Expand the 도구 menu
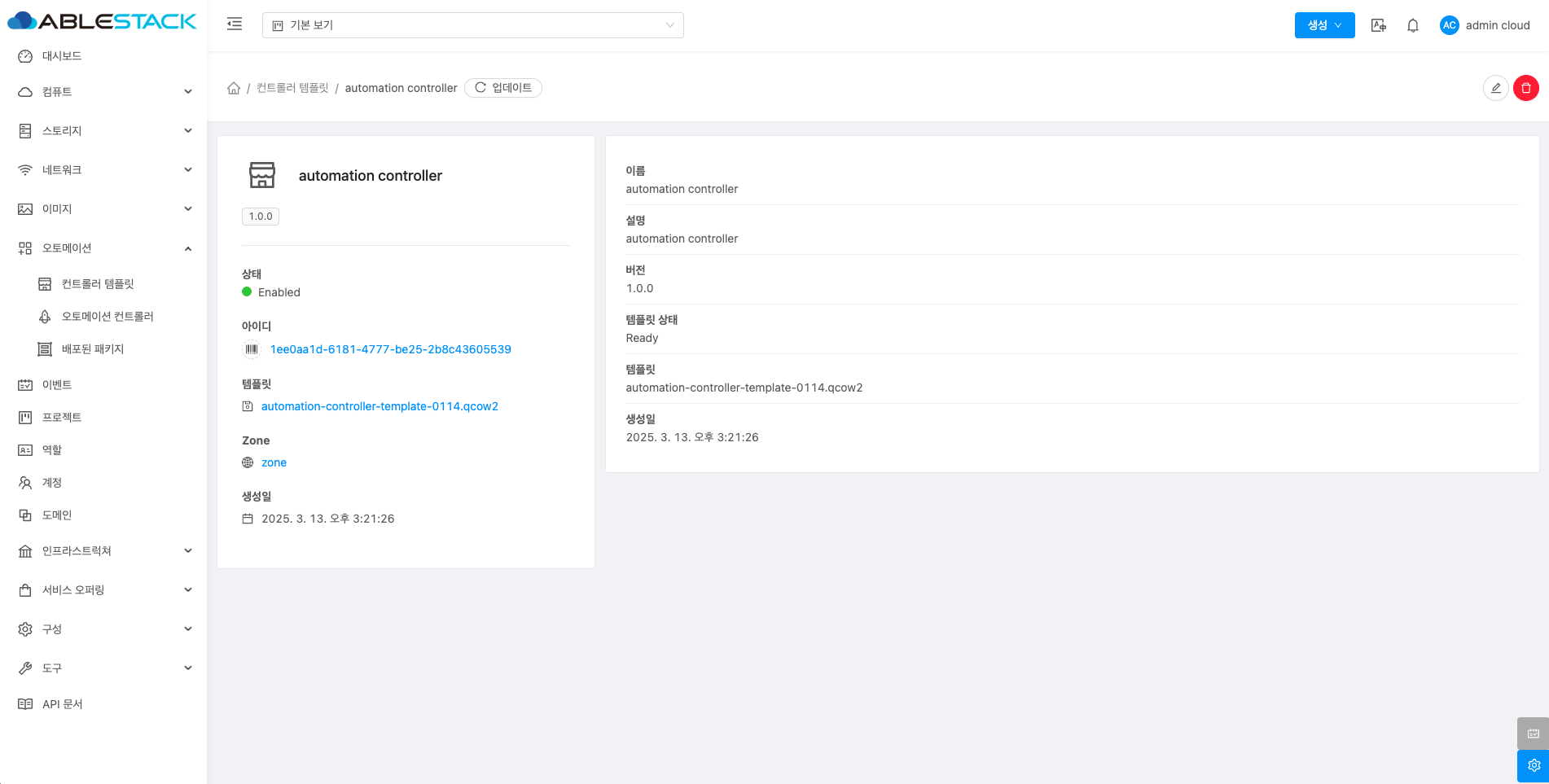 (x=103, y=668)
